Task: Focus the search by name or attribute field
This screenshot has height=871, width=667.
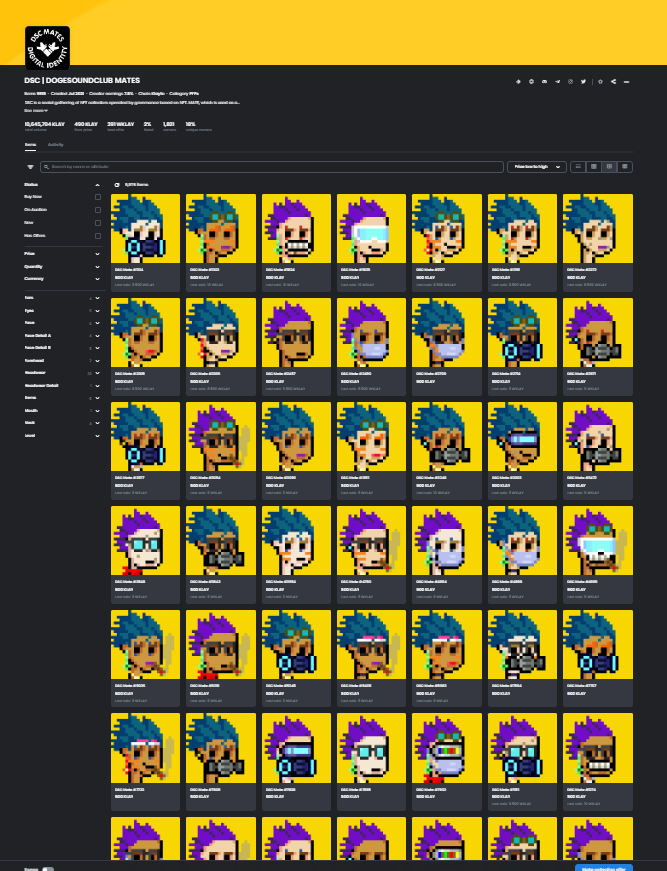Action: pos(272,167)
